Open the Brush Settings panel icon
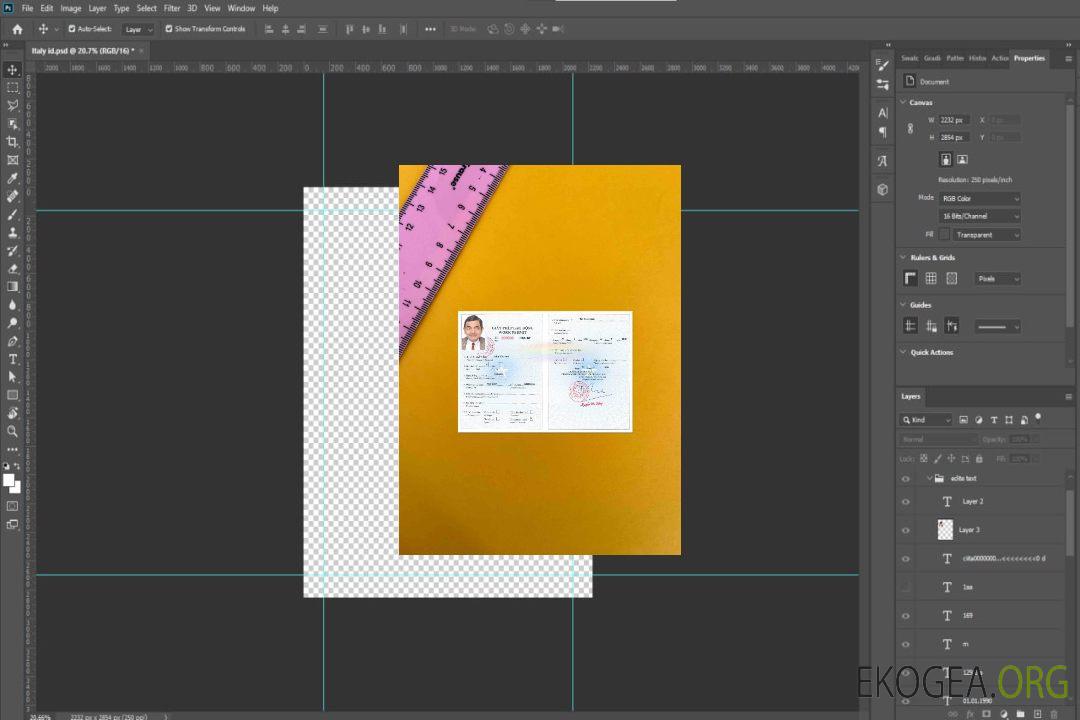The width and height of the screenshot is (1080, 720). 883,65
